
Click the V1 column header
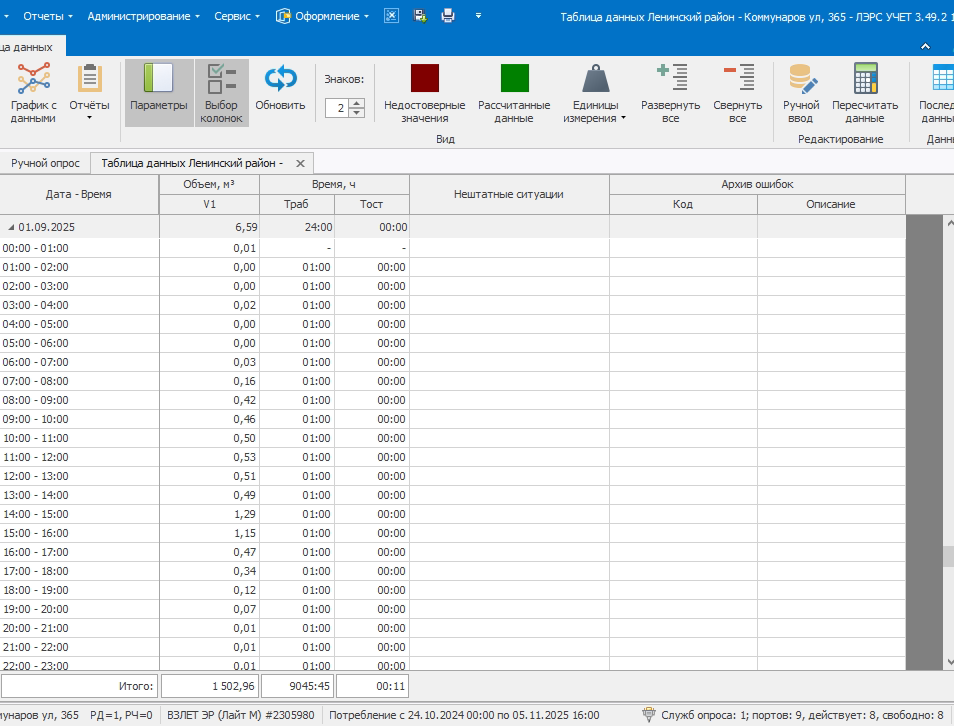point(209,204)
